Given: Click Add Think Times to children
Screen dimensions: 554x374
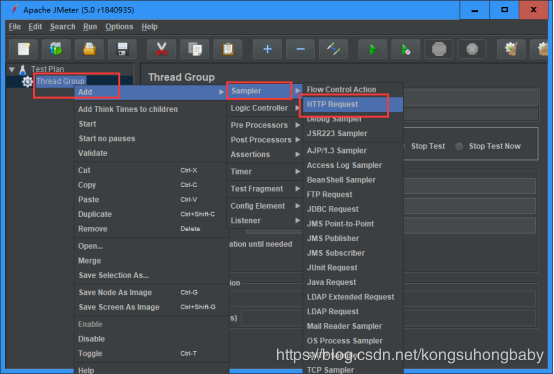Looking at the screenshot, I should pyautogui.click(x=151, y=109).
